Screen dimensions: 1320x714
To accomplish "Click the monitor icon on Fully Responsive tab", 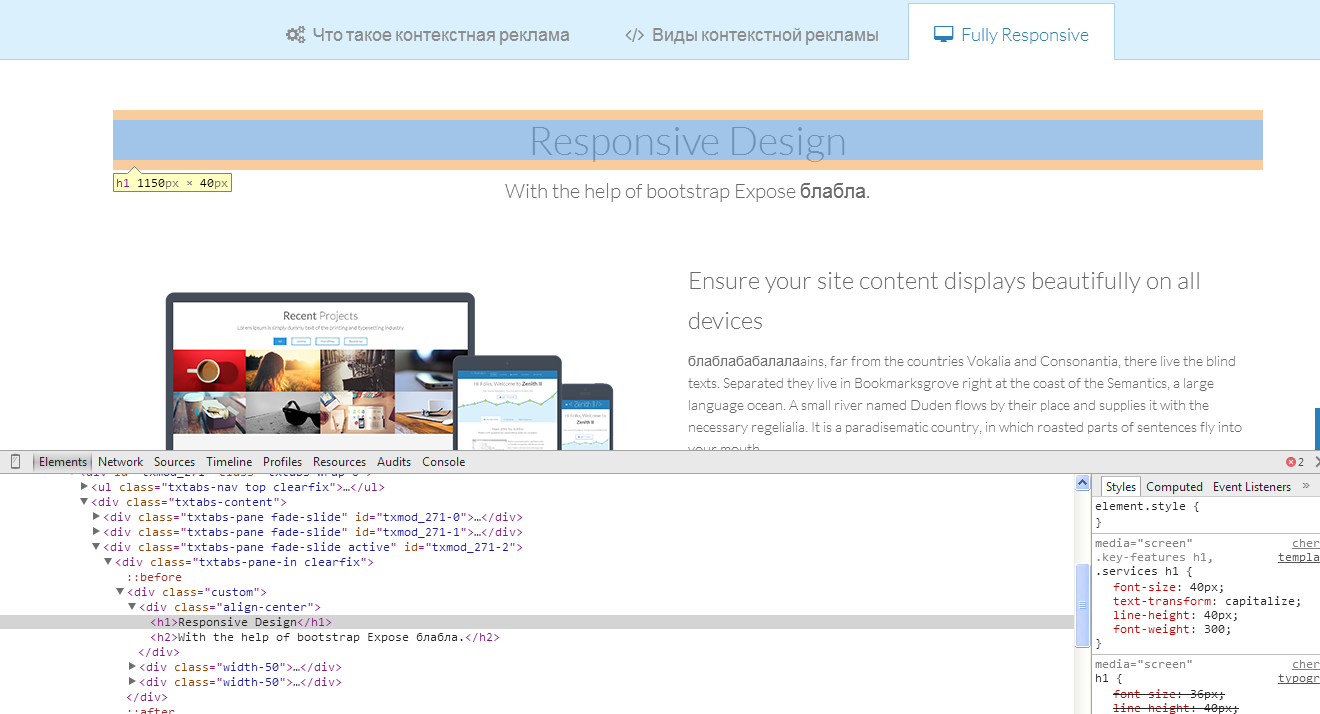I will [943, 35].
